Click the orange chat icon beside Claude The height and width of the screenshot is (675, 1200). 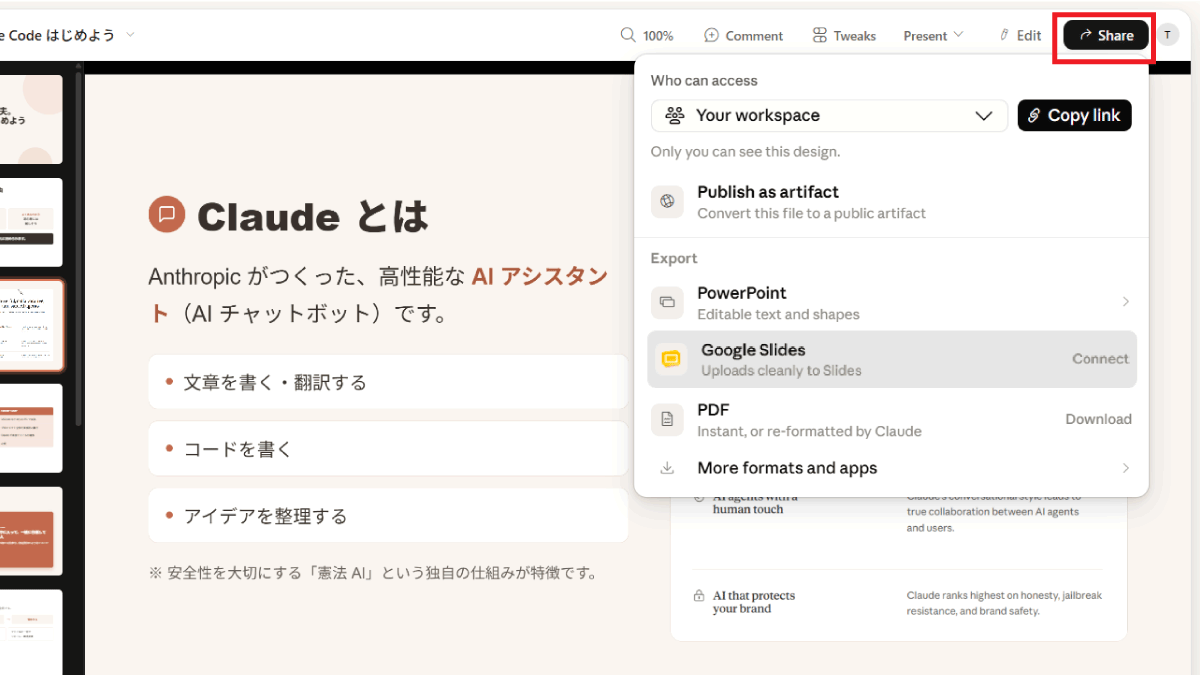pyautogui.click(x=167, y=215)
